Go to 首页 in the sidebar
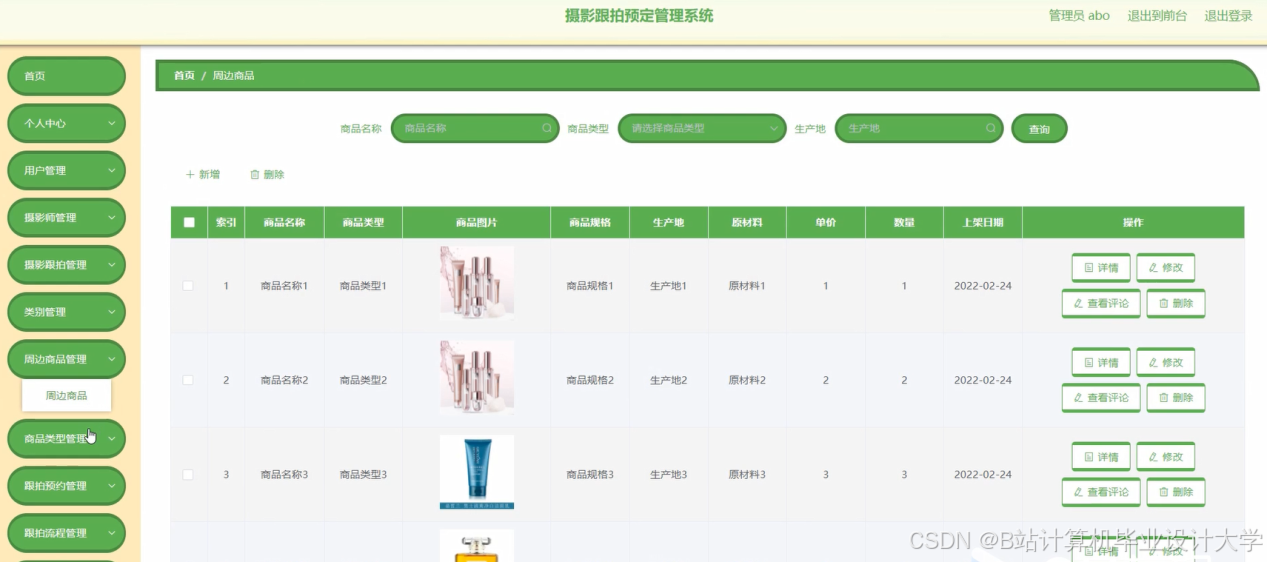The height and width of the screenshot is (562, 1267). [x=67, y=76]
